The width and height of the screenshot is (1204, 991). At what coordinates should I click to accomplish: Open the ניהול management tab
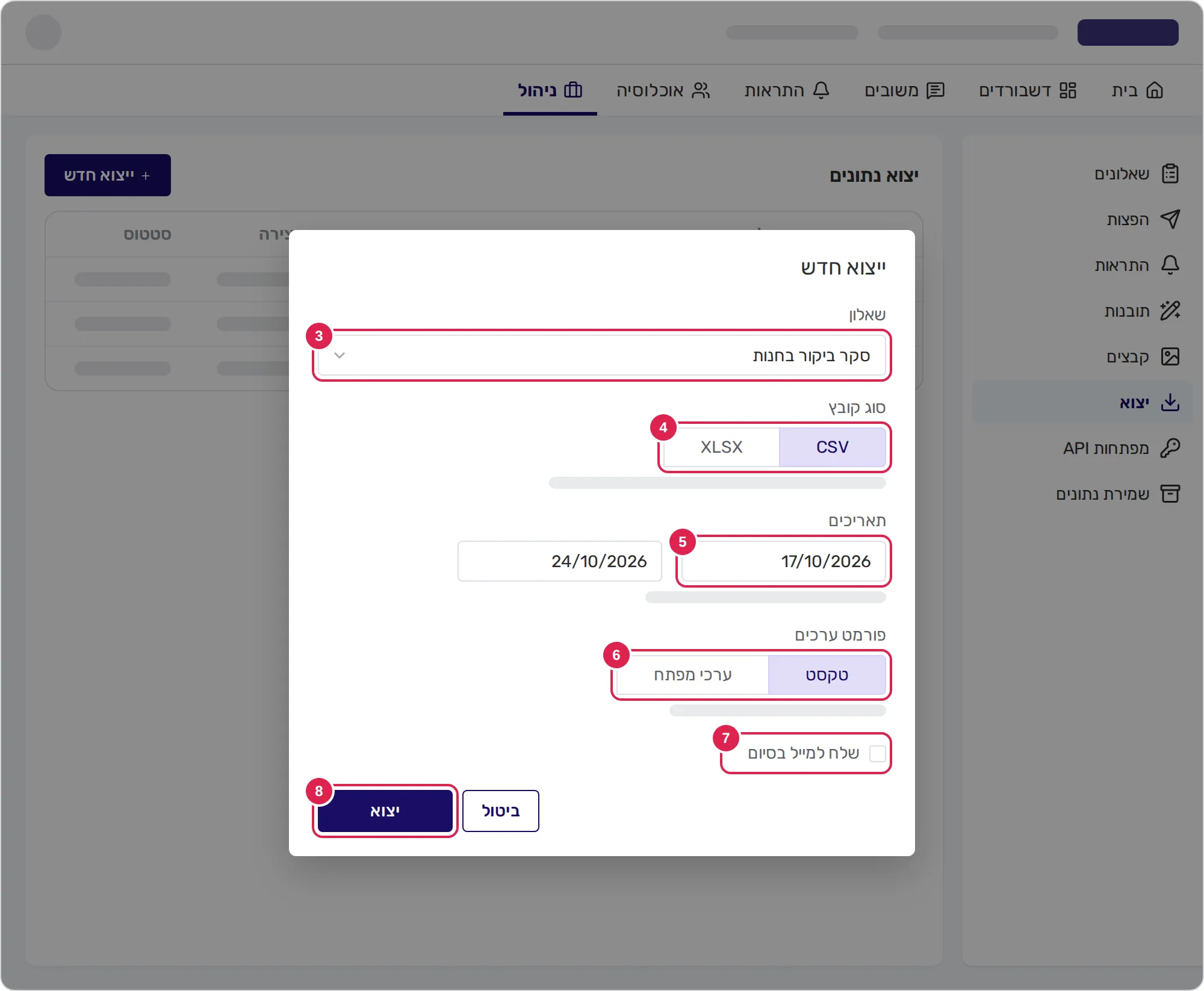pos(550,90)
